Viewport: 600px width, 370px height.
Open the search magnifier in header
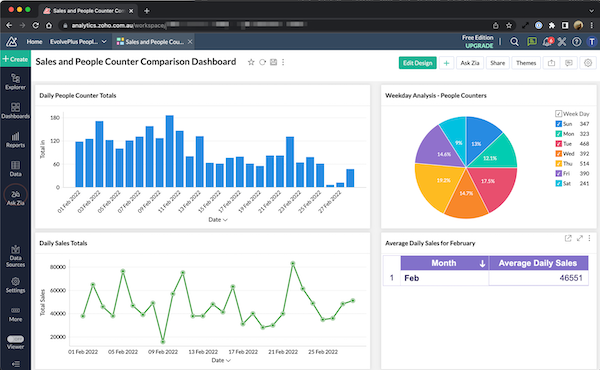(x=515, y=42)
